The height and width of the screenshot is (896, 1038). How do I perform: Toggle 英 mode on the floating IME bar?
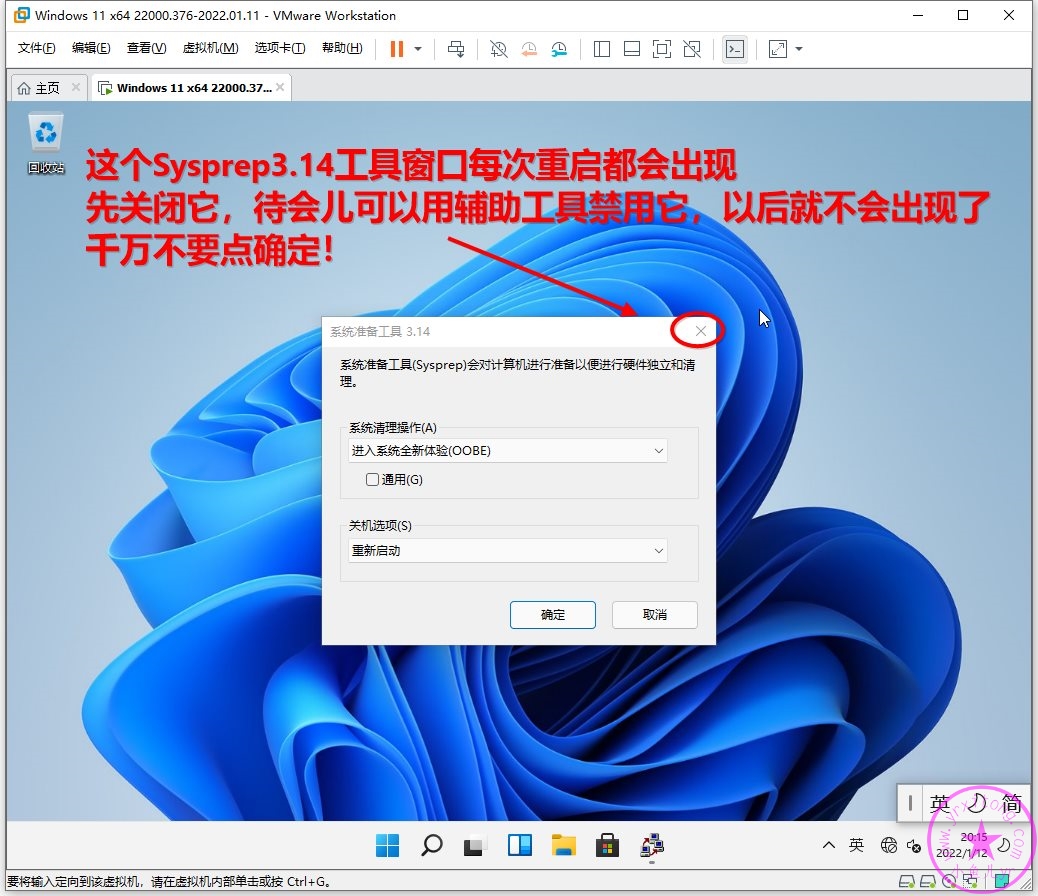point(940,804)
